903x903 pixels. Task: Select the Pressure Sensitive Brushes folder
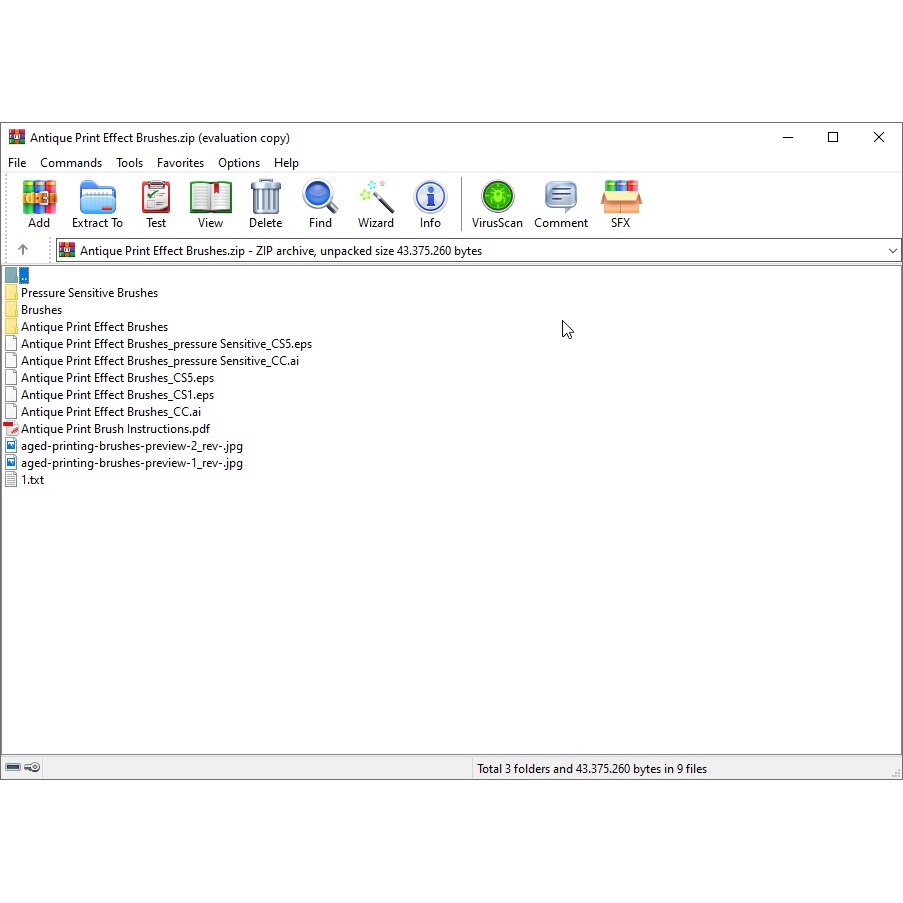[x=89, y=293]
